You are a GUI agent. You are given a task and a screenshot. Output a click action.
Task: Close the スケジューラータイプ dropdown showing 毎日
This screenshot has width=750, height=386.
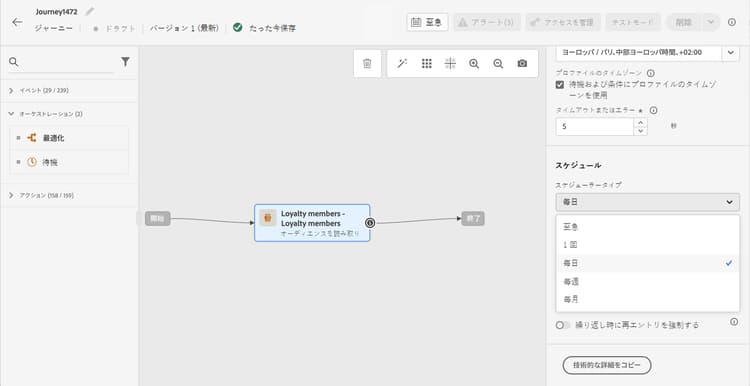point(648,202)
